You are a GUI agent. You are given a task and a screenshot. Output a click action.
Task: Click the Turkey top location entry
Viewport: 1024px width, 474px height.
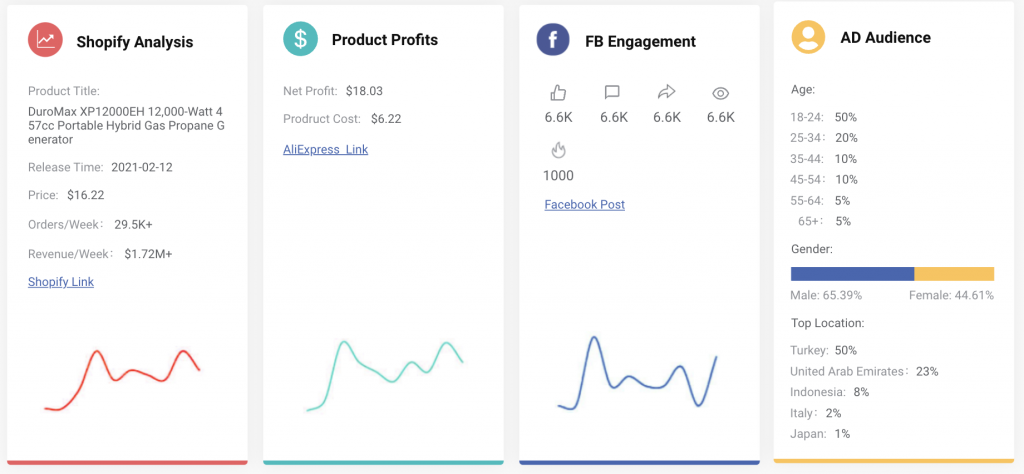click(810, 351)
